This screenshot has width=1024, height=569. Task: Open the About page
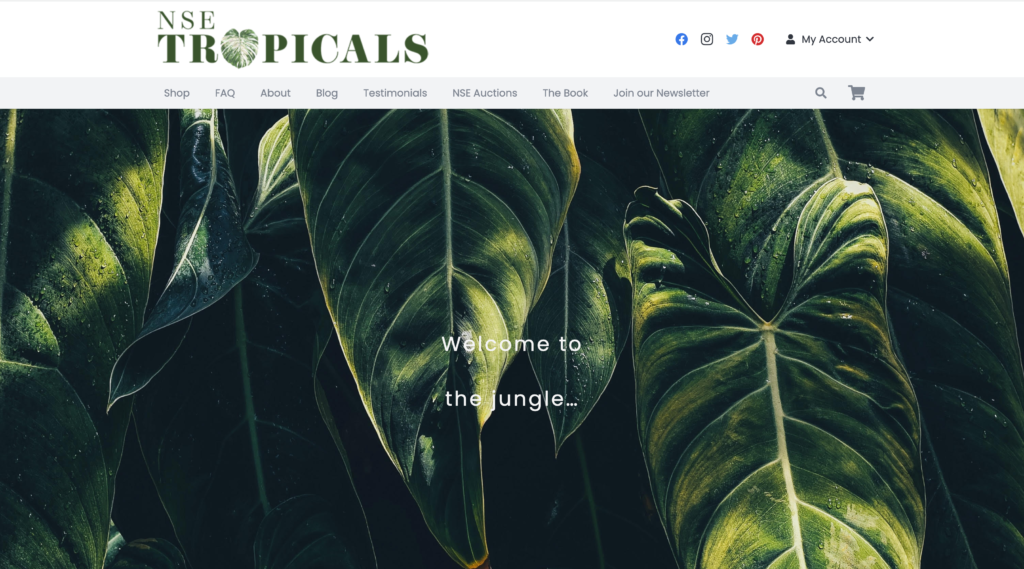click(x=275, y=93)
